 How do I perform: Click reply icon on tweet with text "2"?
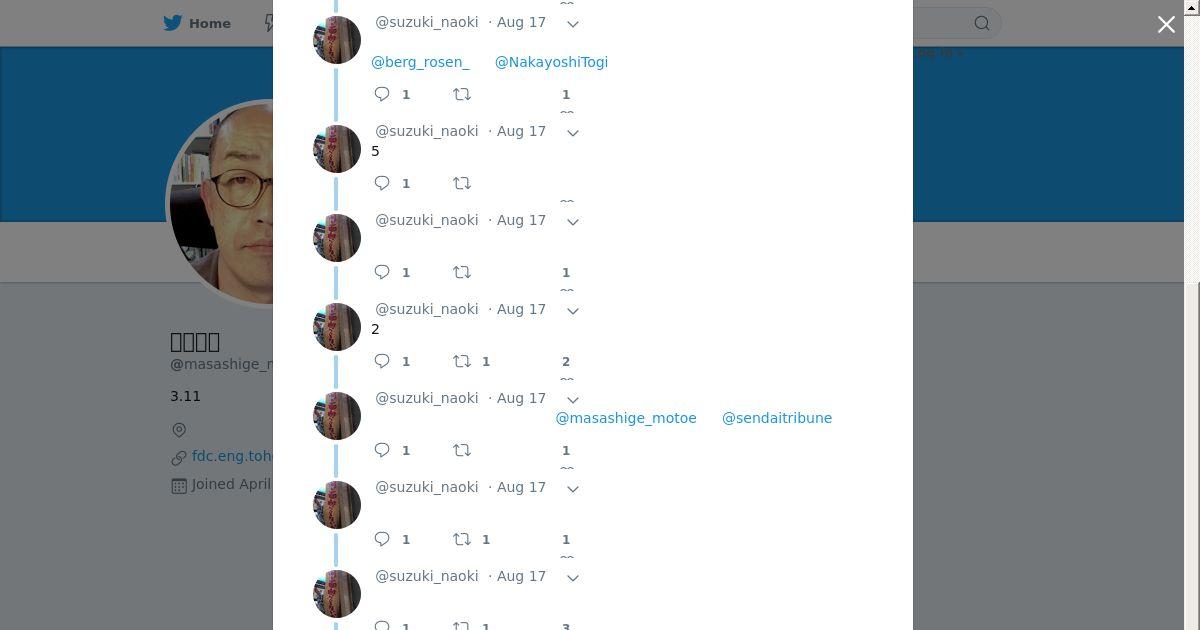(382, 361)
